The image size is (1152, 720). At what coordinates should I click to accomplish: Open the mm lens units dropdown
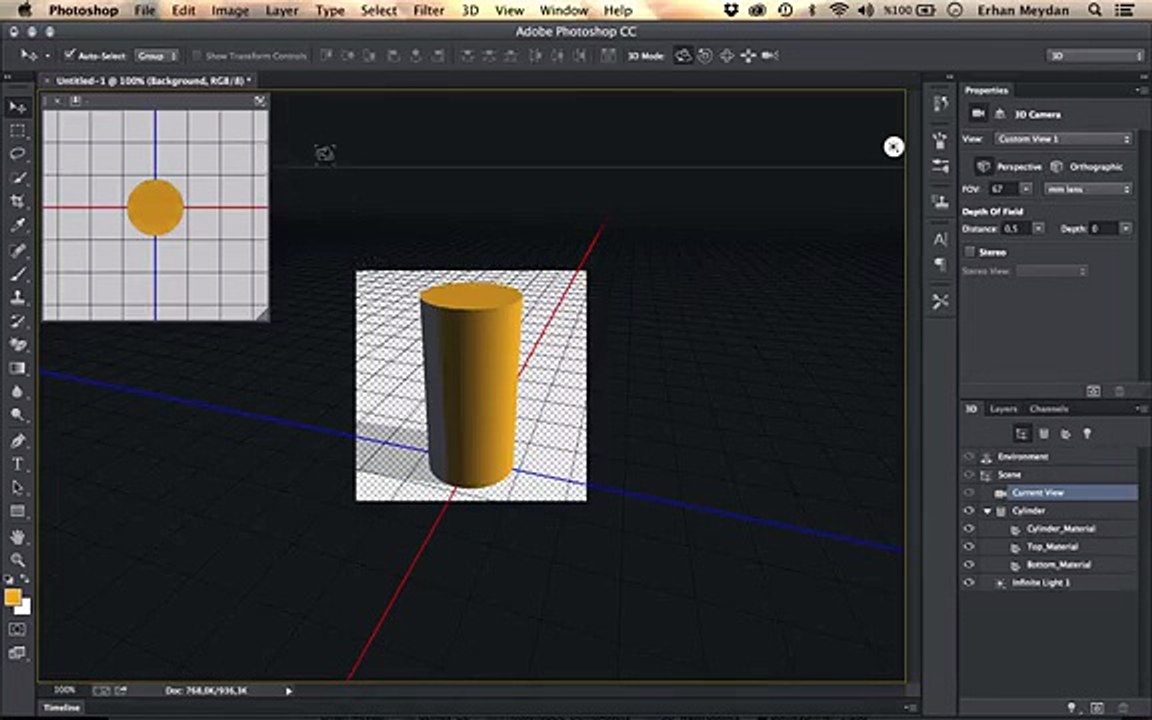(1088, 189)
